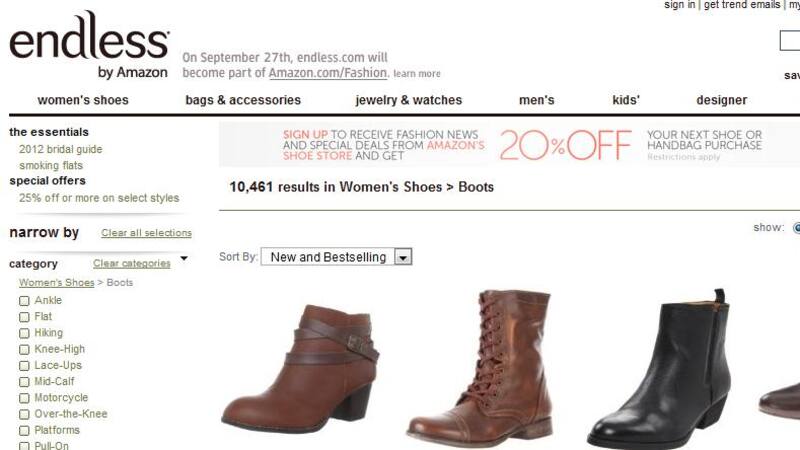Open the brown lace-up combat boot product
Screen dimensions: 800x450
pyautogui.click(x=481, y=368)
